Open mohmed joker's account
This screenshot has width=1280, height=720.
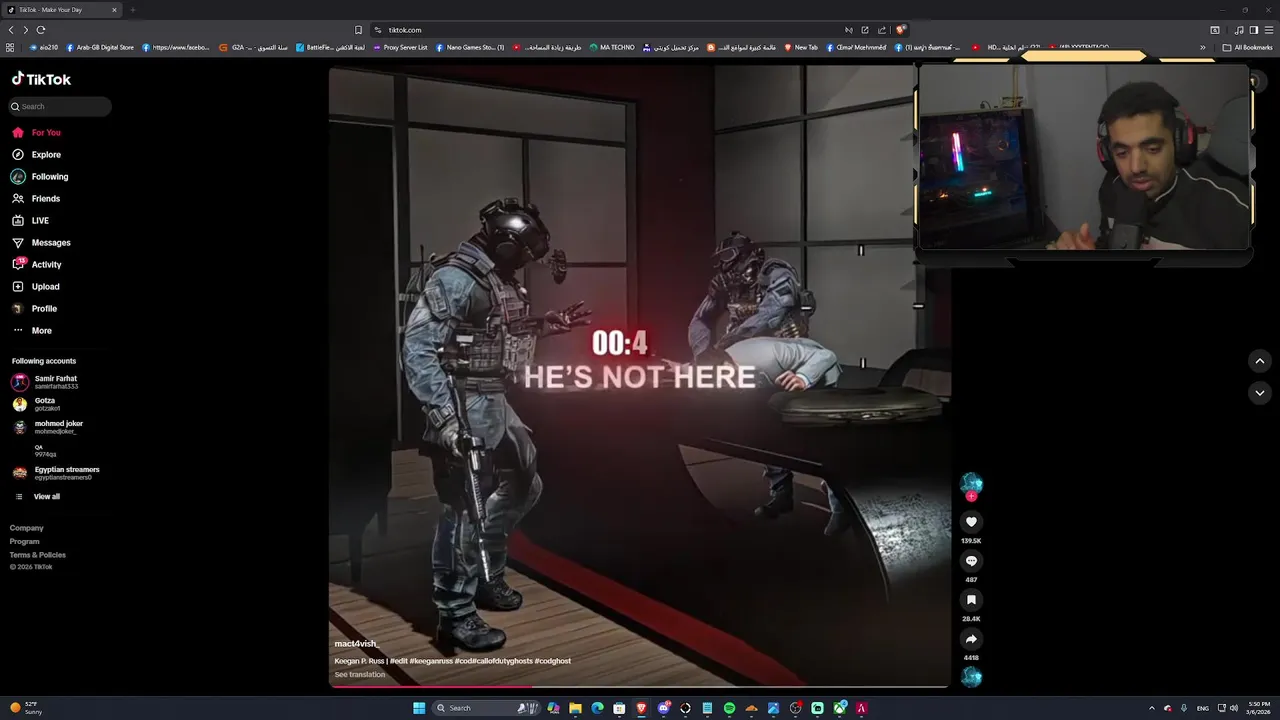[46, 427]
